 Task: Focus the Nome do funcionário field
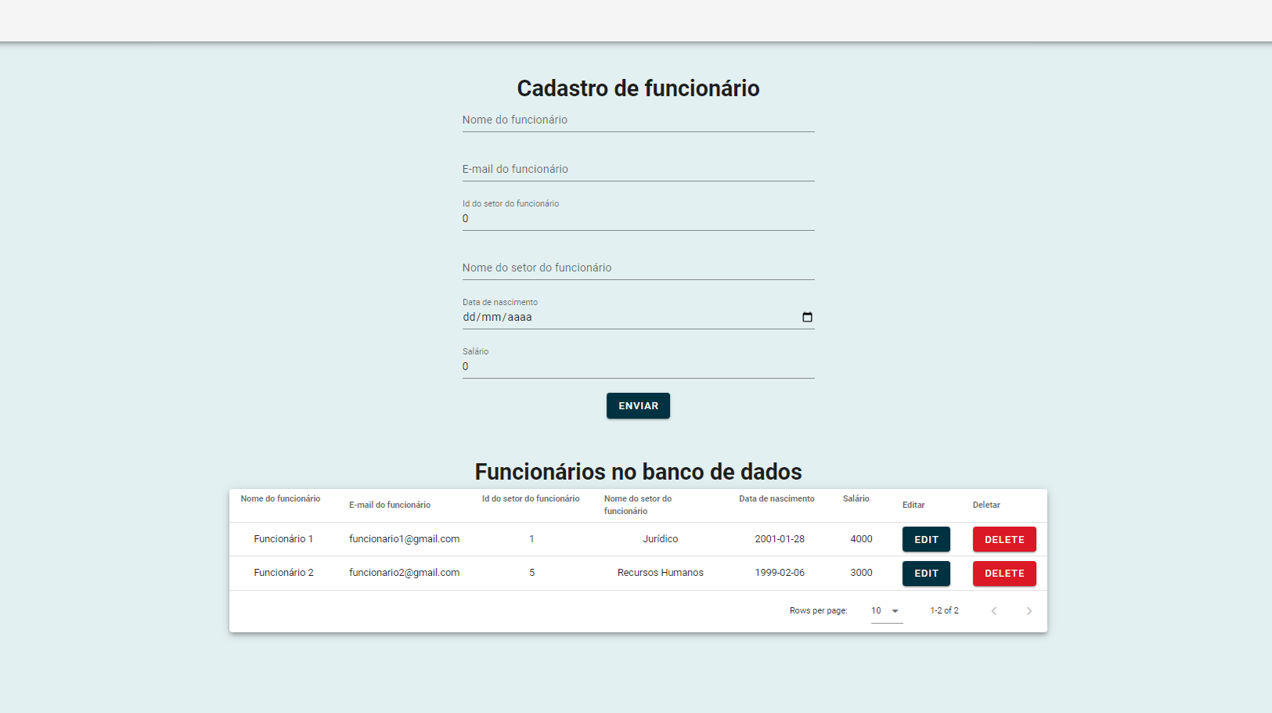(x=638, y=120)
